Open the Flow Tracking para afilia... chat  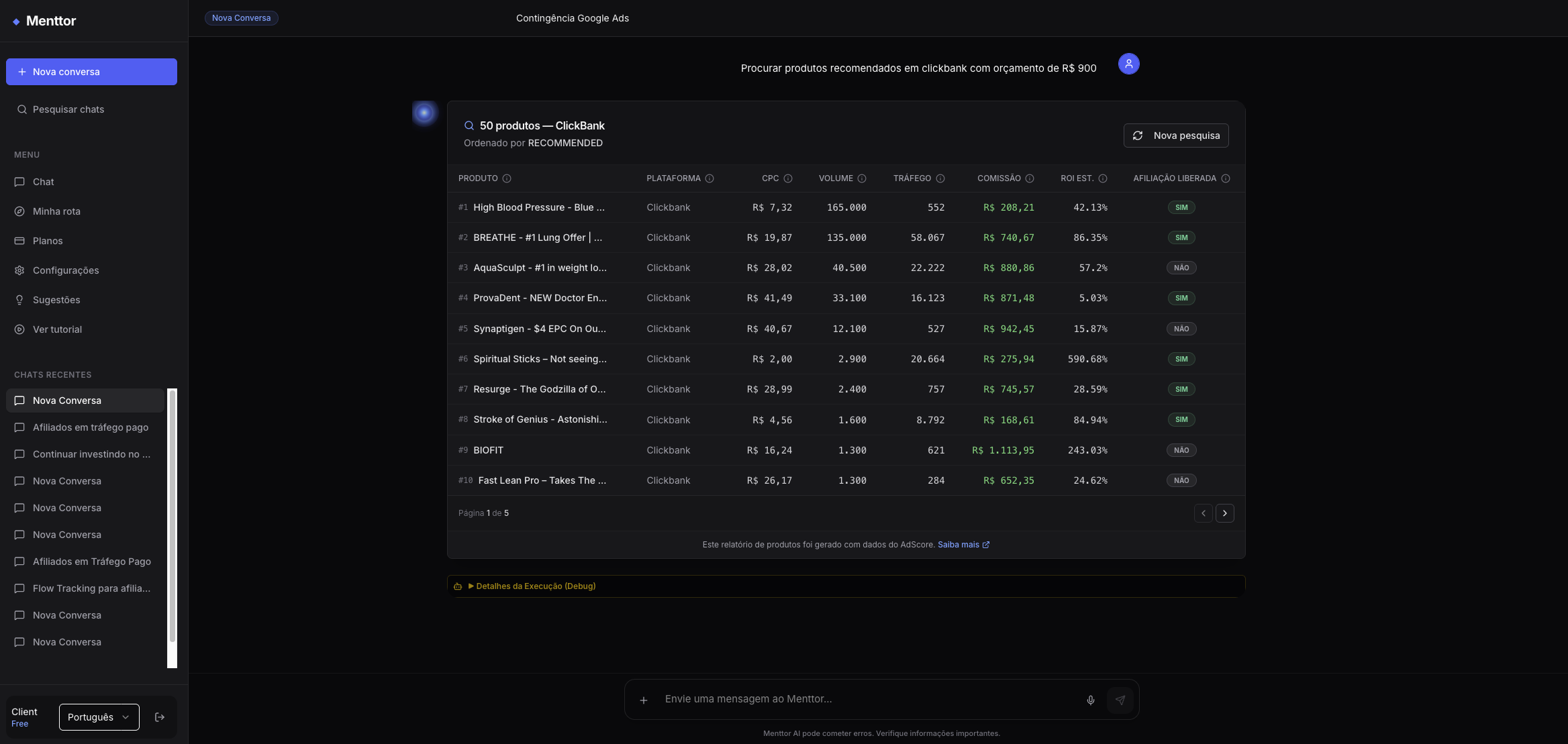85,588
